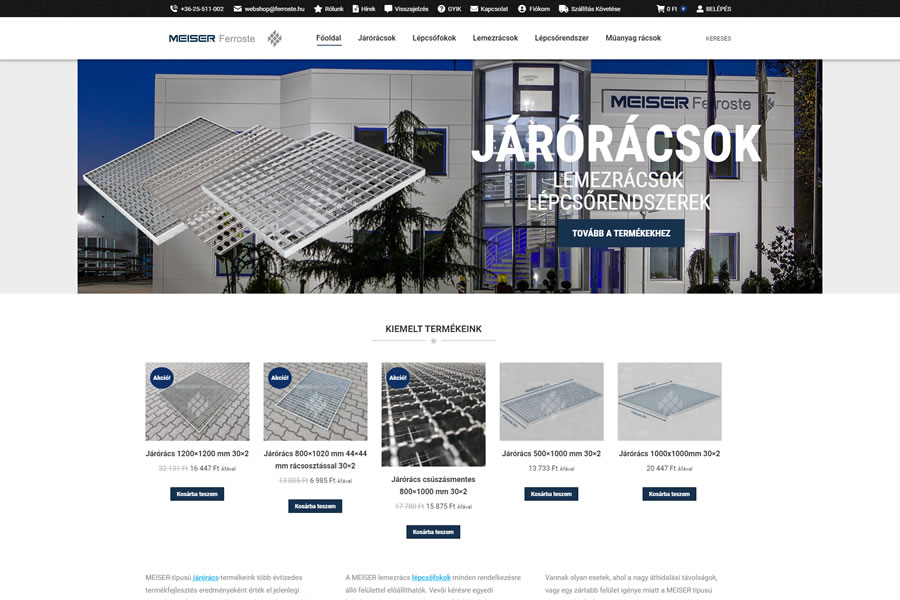Click the title Járórács 1000×1000mm 30×2
Image resolution: width=900 pixels, height=600 pixels.
(669, 454)
